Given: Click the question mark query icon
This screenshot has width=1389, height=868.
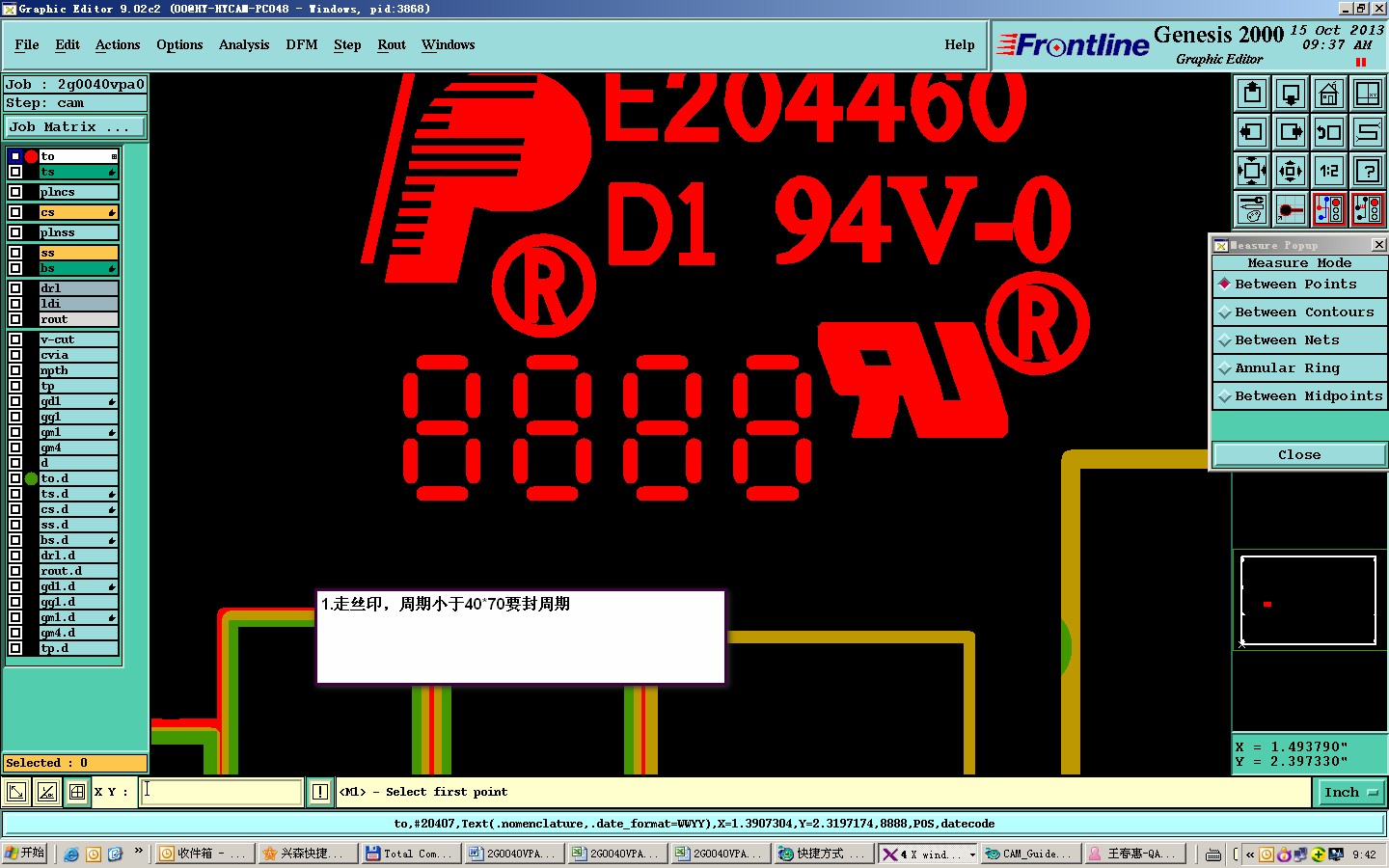Looking at the screenshot, I should [x=1368, y=171].
